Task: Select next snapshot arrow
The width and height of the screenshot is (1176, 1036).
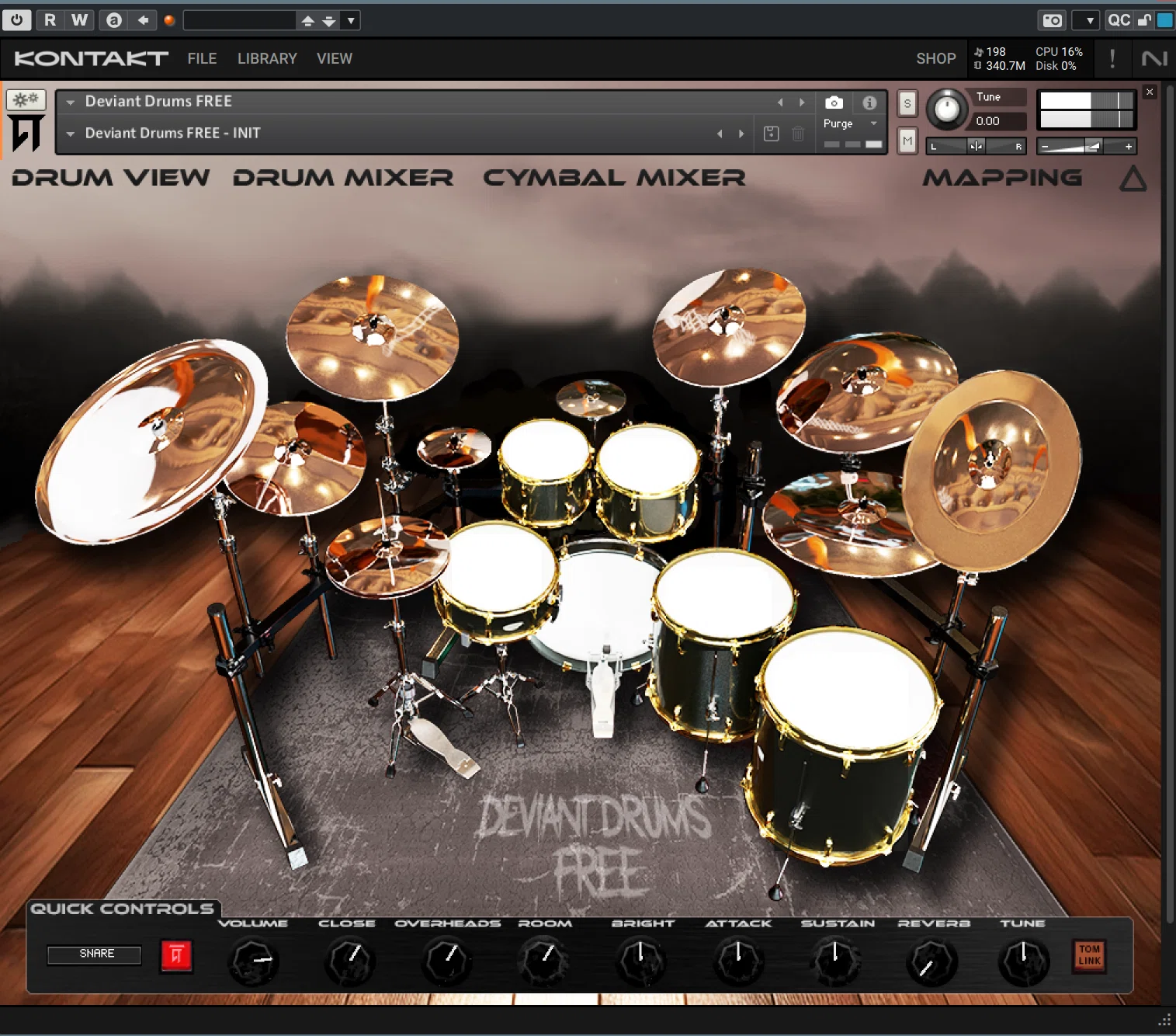Action: 741,134
